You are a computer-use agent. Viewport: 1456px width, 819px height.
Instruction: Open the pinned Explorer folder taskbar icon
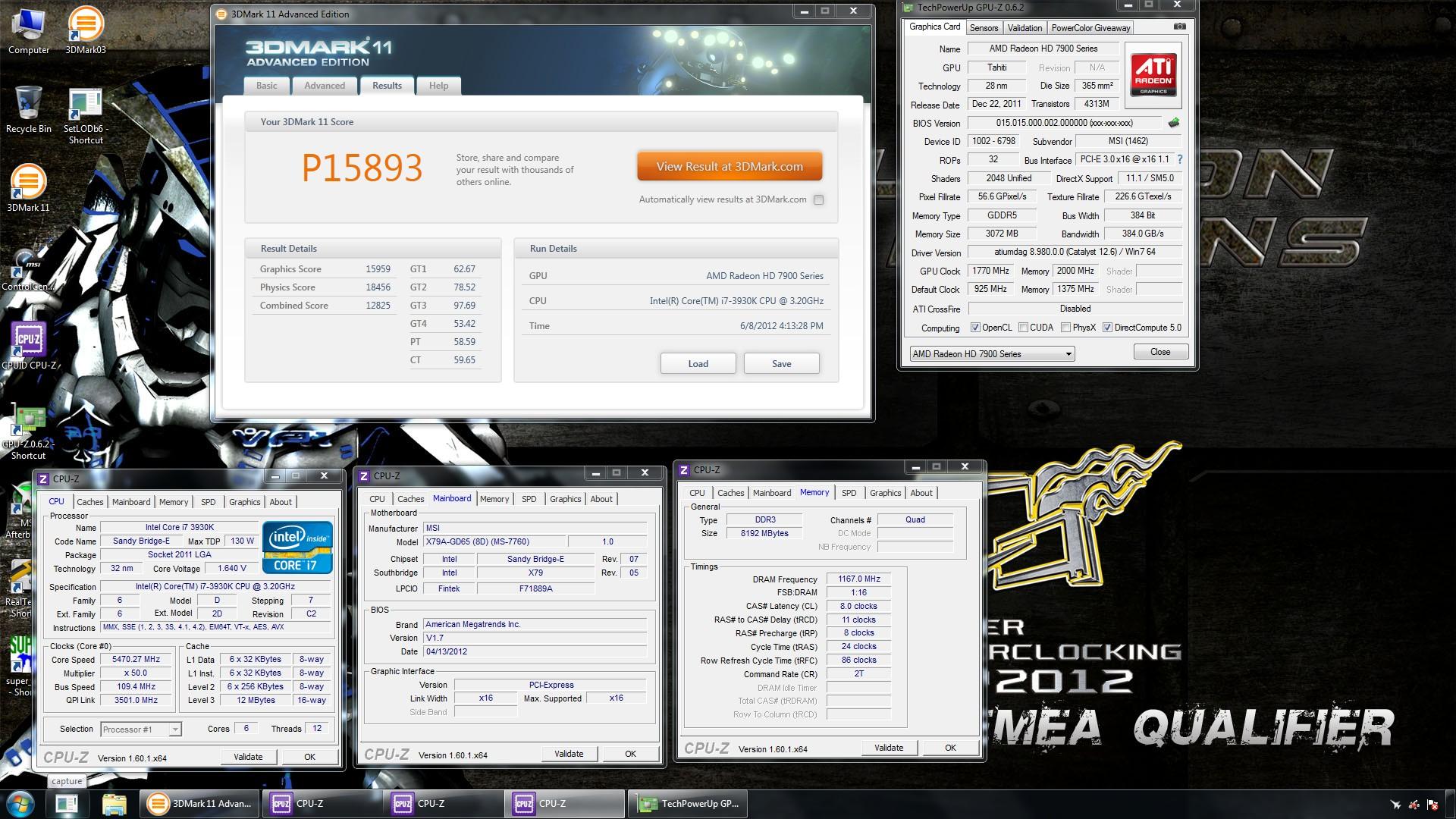[x=114, y=804]
